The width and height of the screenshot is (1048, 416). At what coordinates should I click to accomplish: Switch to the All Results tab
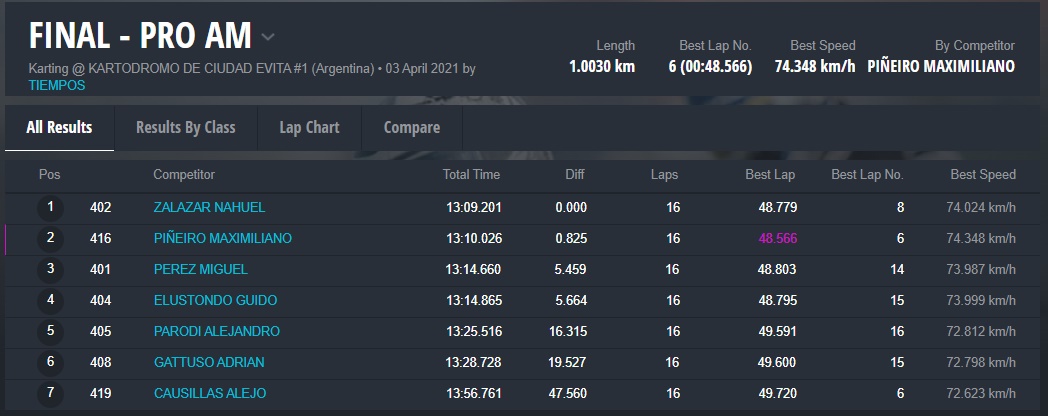click(x=59, y=127)
